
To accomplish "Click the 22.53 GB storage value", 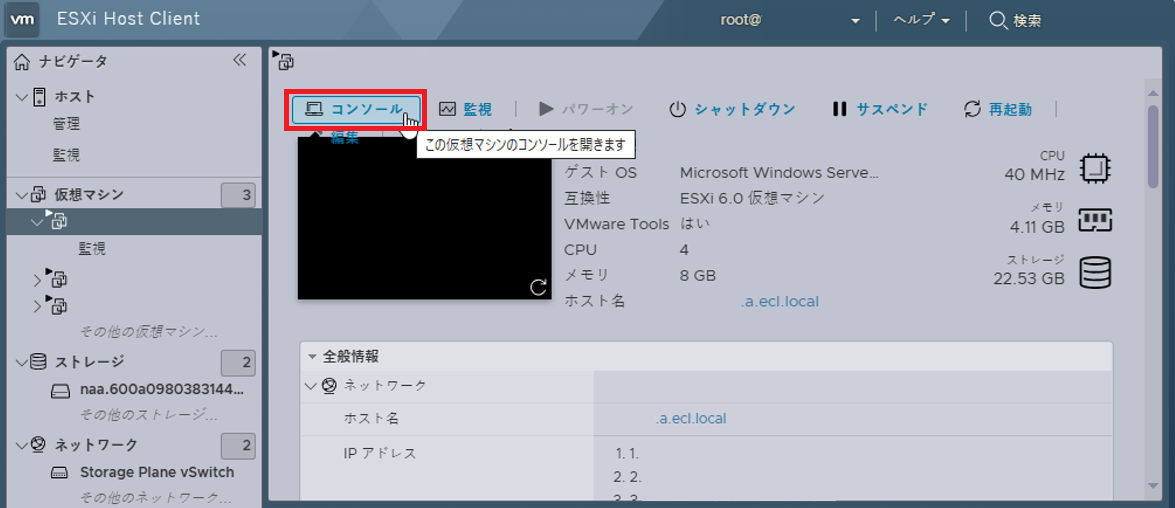I will (1029, 278).
